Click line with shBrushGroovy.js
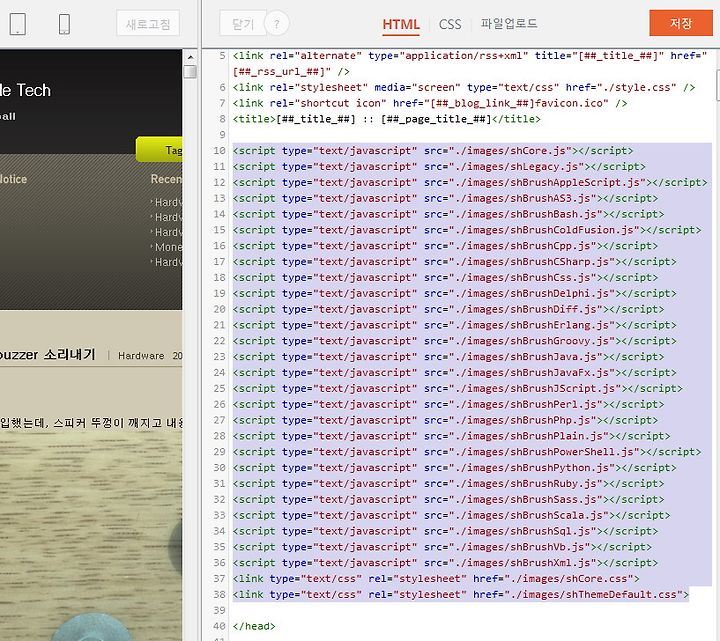 [454, 341]
